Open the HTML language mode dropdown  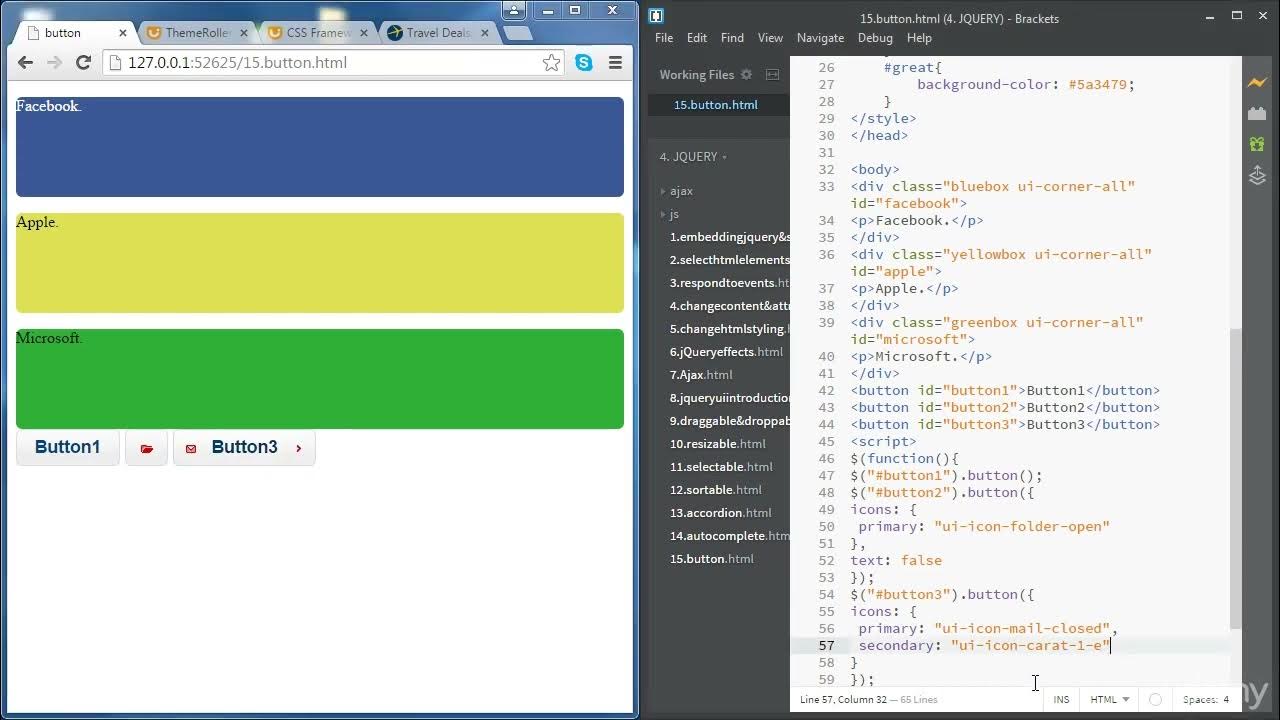click(x=1110, y=700)
